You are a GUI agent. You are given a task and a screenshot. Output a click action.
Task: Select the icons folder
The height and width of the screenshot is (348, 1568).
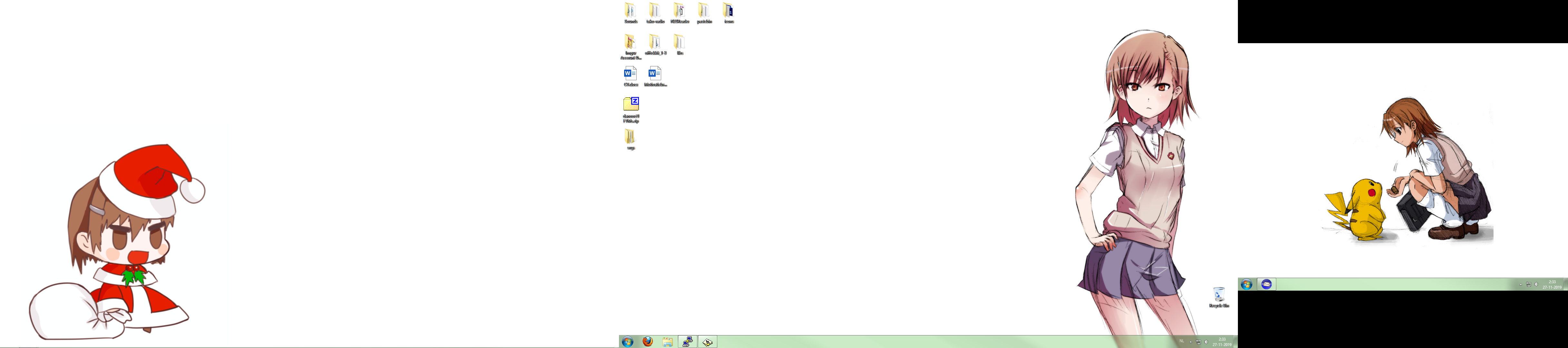point(728,12)
